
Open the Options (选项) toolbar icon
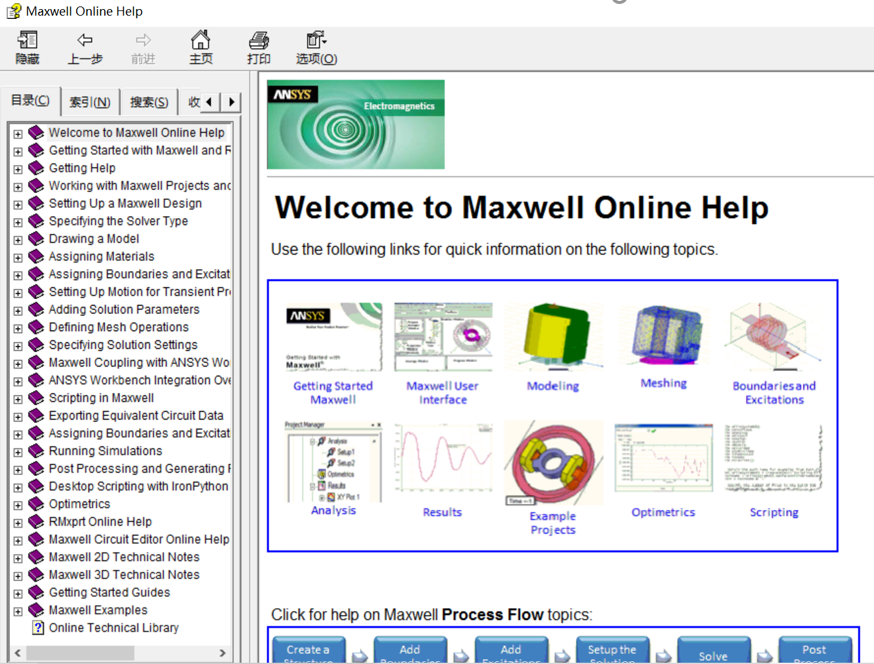click(316, 40)
